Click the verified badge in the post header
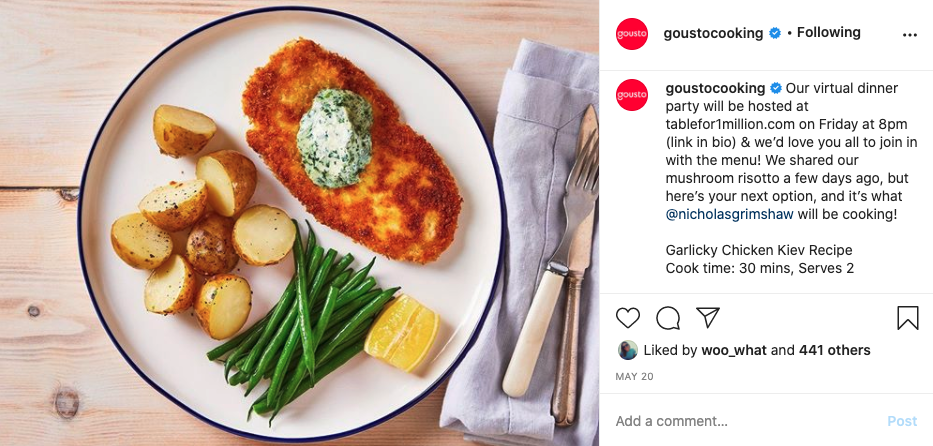The image size is (933, 446). click(774, 33)
